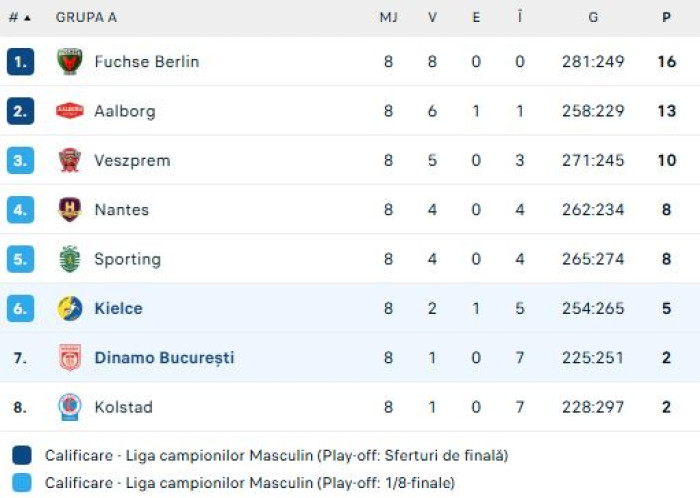
Task: Click the Aalborg team logo
Action: (69, 111)
